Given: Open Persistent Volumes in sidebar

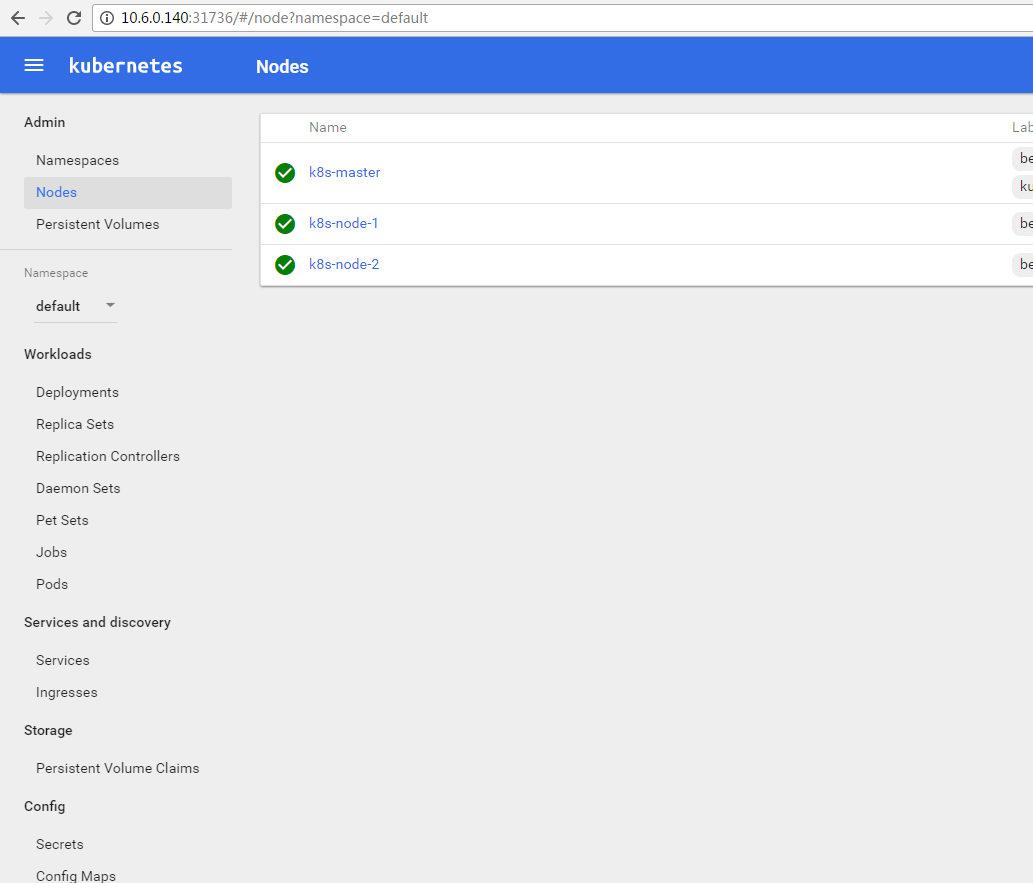Looking at the screenshot, I should tap(98, 224).
